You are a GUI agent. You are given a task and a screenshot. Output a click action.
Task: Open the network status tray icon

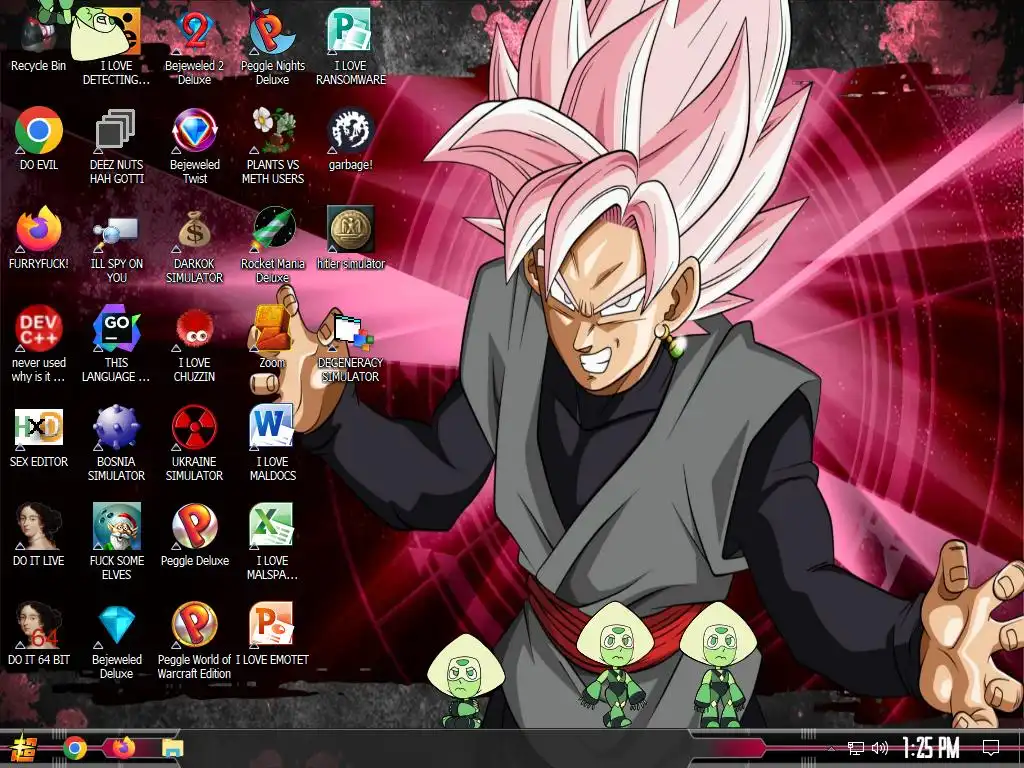point(856,748)
